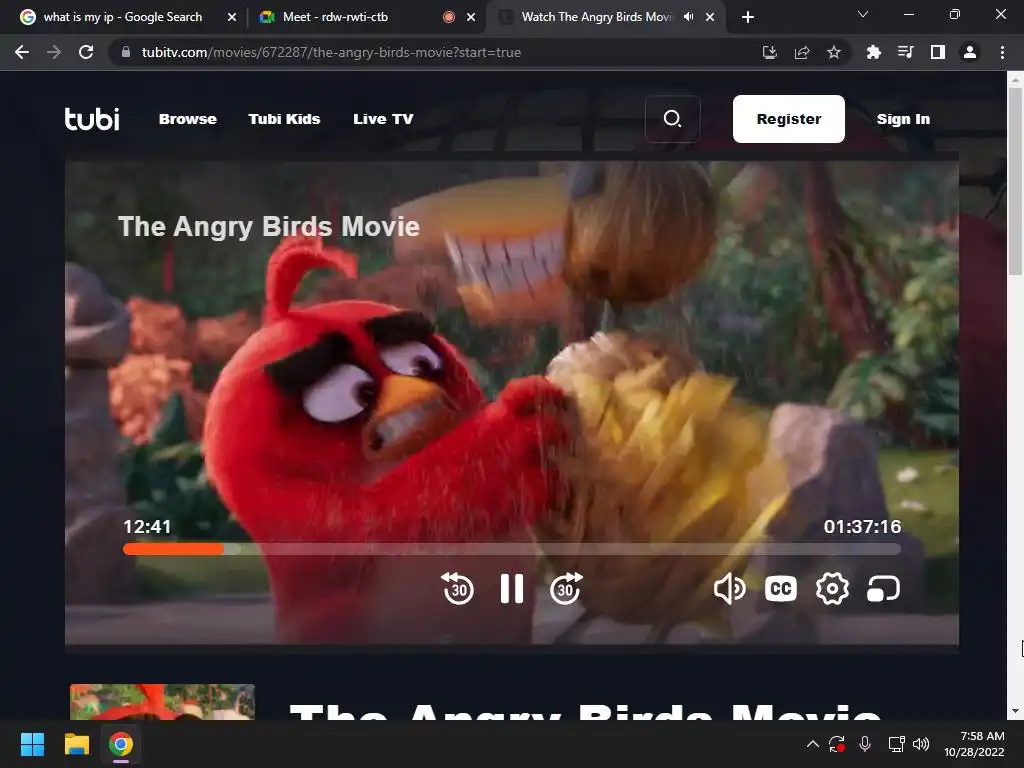The width and height of the screenshot is (1024, 768).
Task: Open the 7:58 AM clock calendar
Action: click(974, 744)
